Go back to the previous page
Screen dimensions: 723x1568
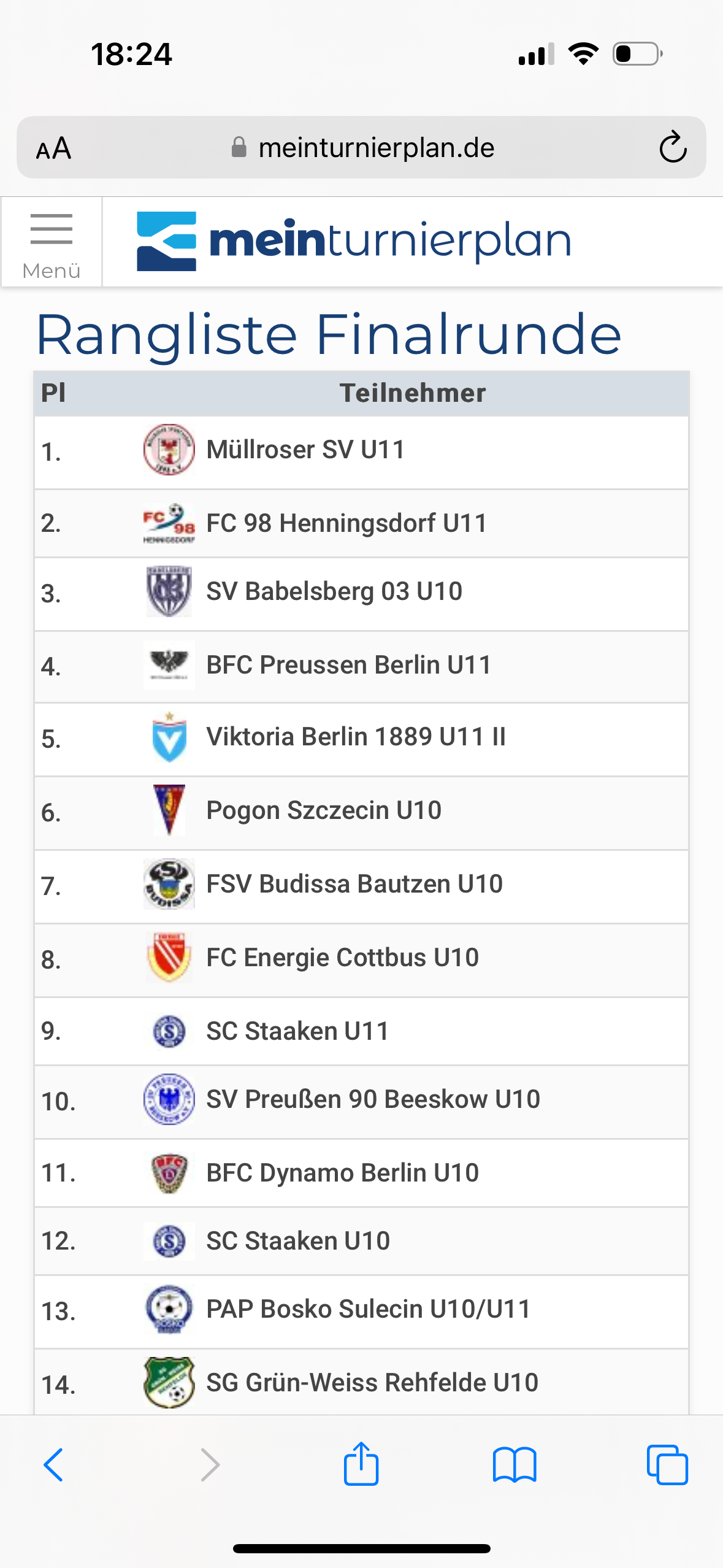[x=54, y=1464]
